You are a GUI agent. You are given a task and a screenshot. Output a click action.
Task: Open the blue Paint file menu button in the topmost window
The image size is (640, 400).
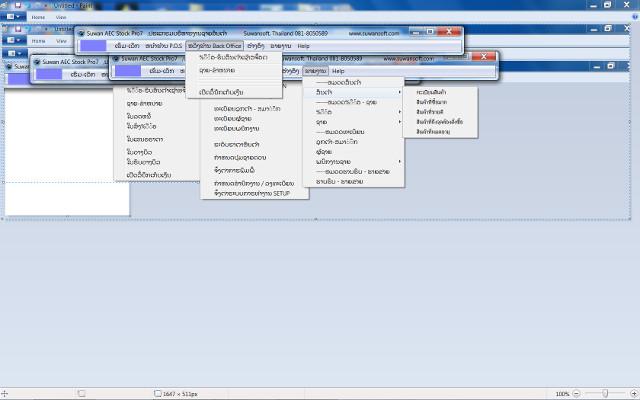coord(13,17)
